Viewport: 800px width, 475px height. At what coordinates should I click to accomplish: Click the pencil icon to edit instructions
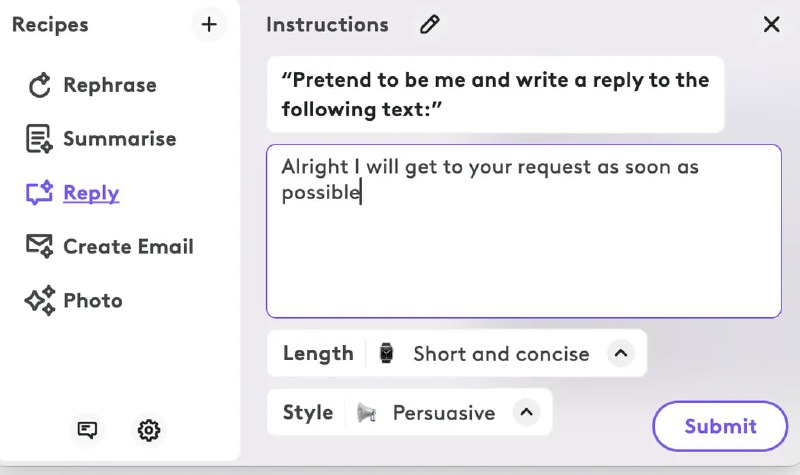point(430,25)
